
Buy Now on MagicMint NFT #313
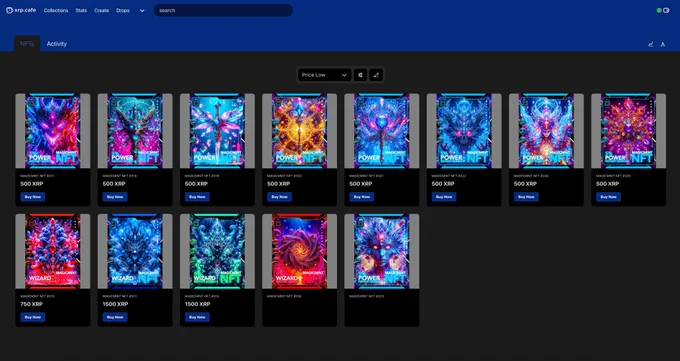click(x=115, y=317)
